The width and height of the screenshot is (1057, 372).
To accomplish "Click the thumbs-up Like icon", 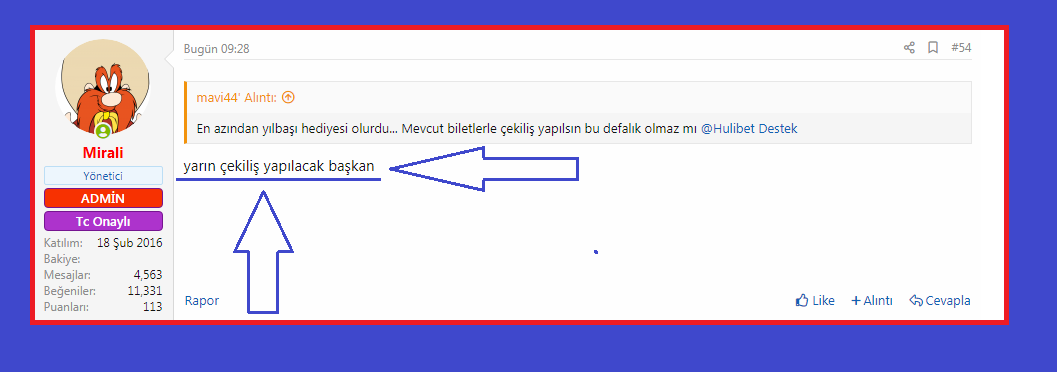I will (802, 301).
